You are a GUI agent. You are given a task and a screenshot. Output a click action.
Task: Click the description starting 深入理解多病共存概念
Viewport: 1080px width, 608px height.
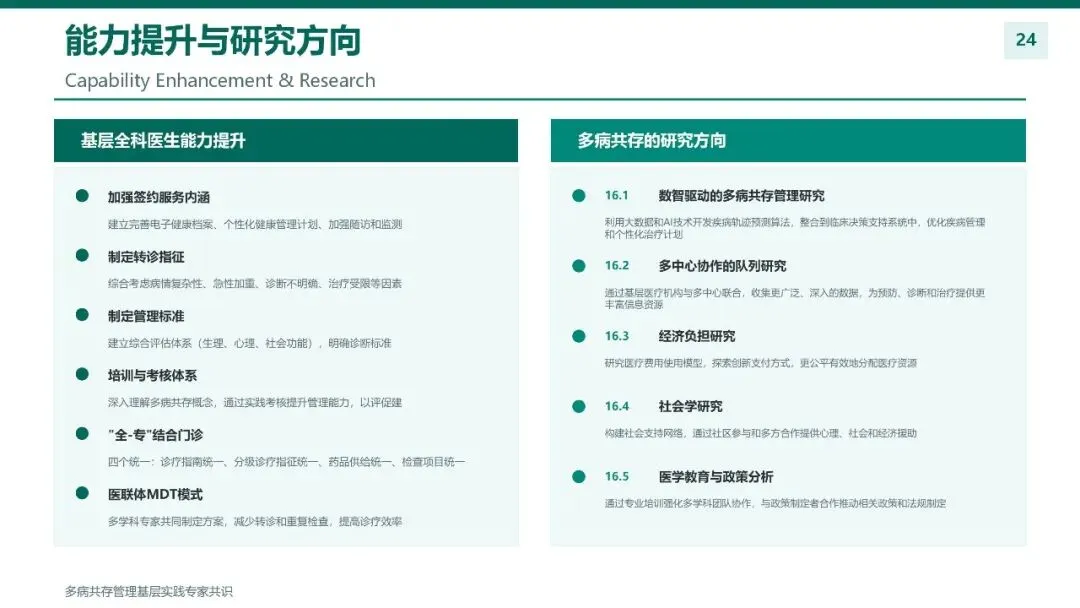[x=255, y=402]
